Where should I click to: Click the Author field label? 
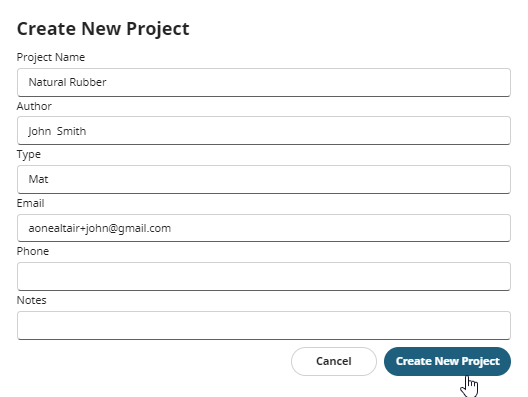tap(34, 106)
